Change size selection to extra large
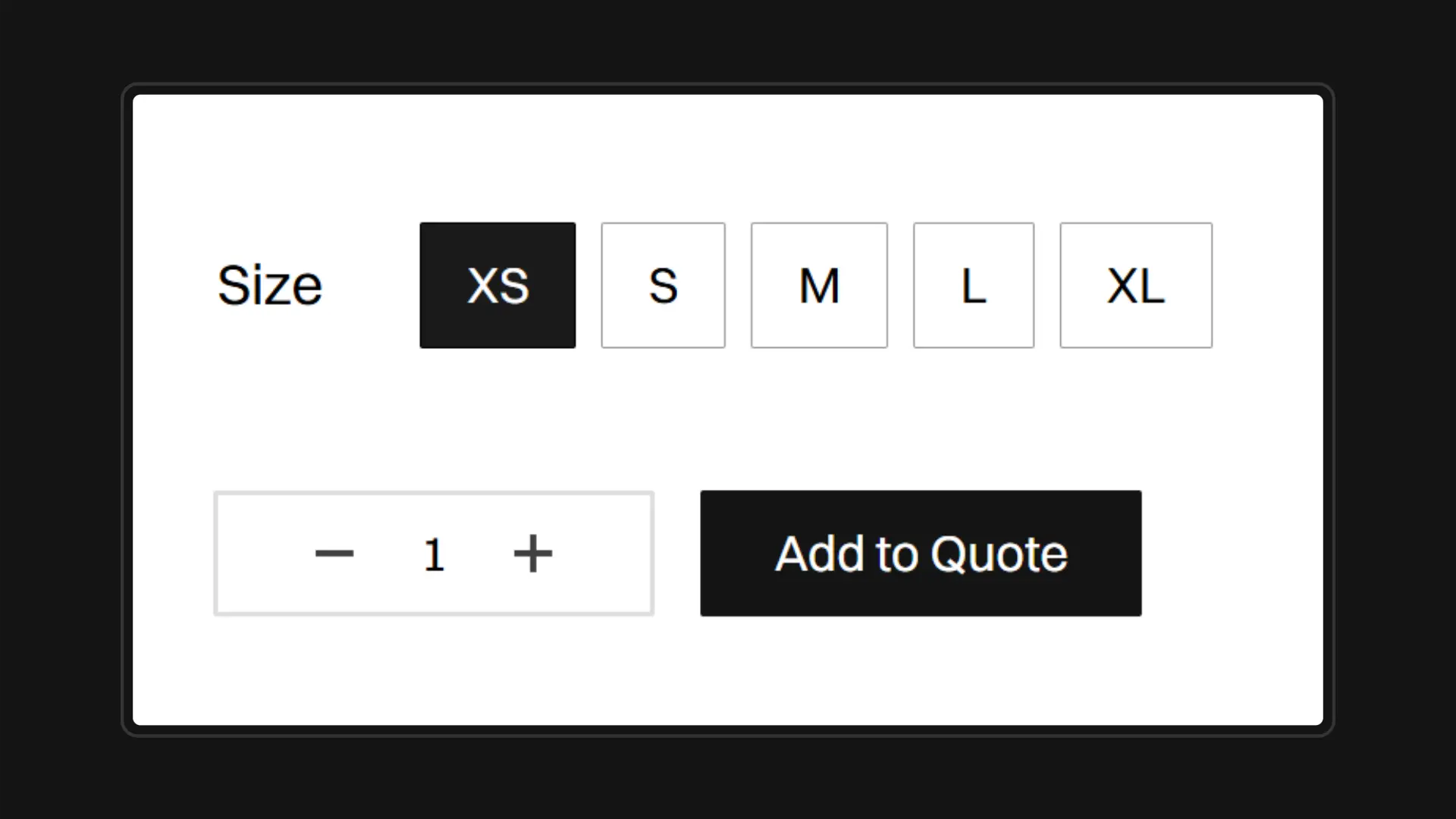The width and height of the screenshot is (1456, 819). point(1136,285)
